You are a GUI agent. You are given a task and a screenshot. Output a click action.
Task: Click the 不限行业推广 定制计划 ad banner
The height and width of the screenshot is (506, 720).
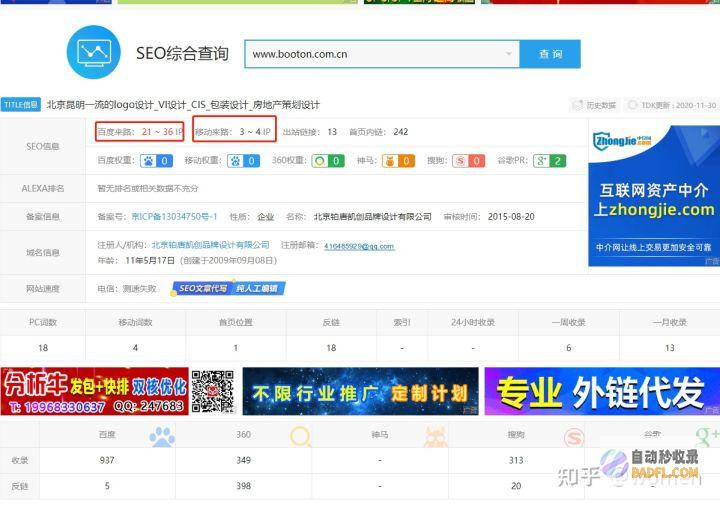pyautogui.click(x=360, y=391)
